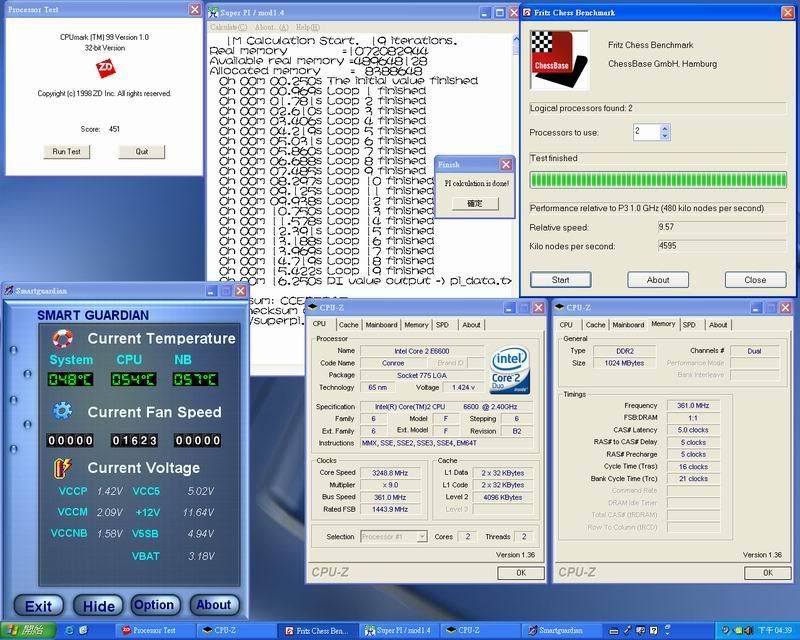The height and width of the screenshot is (640, 800).
Task: Switch to About tab in right CPU-Z window
Action: (718, 325)
